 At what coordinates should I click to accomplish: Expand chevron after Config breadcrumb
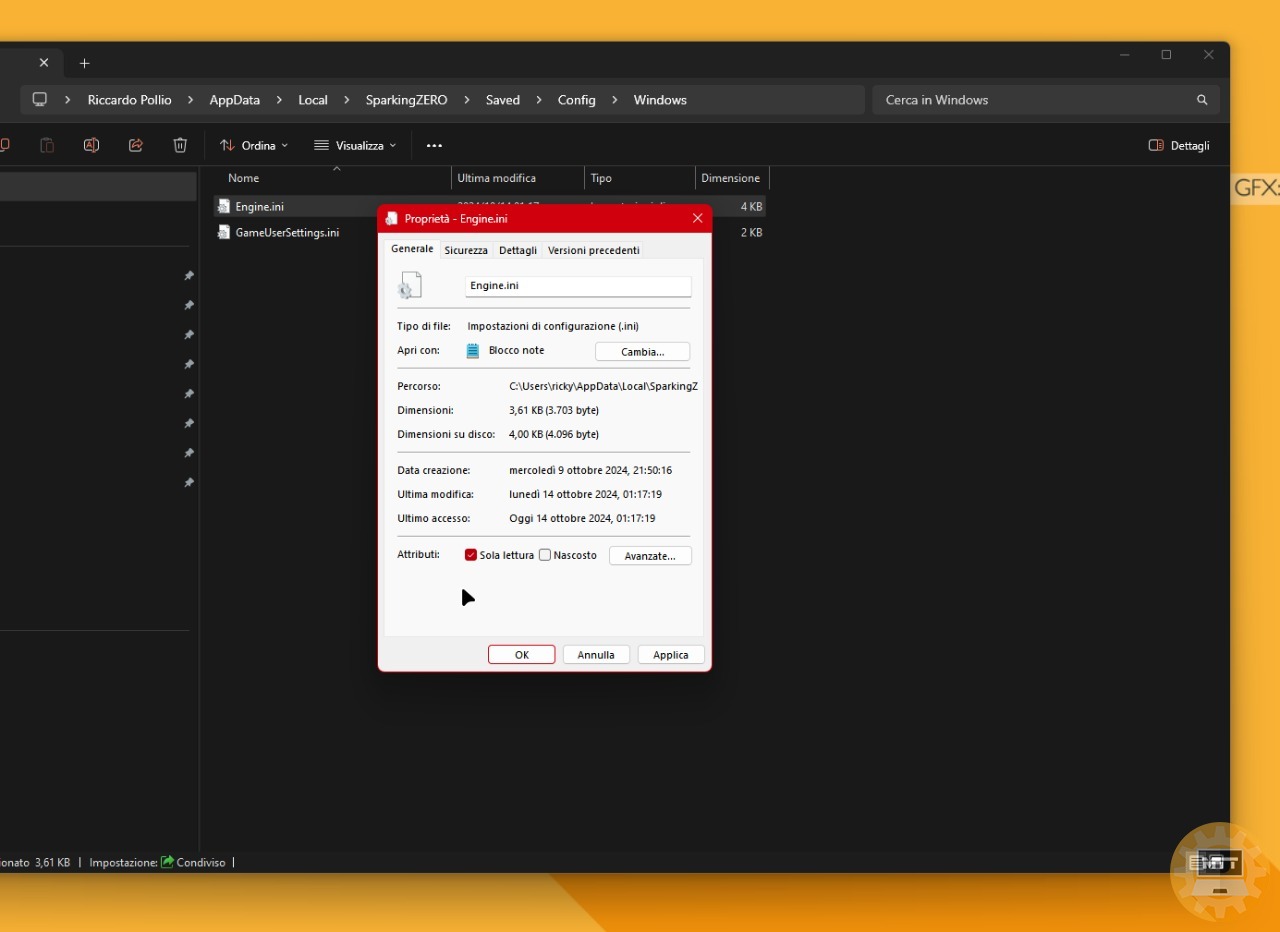pos(614,100)
